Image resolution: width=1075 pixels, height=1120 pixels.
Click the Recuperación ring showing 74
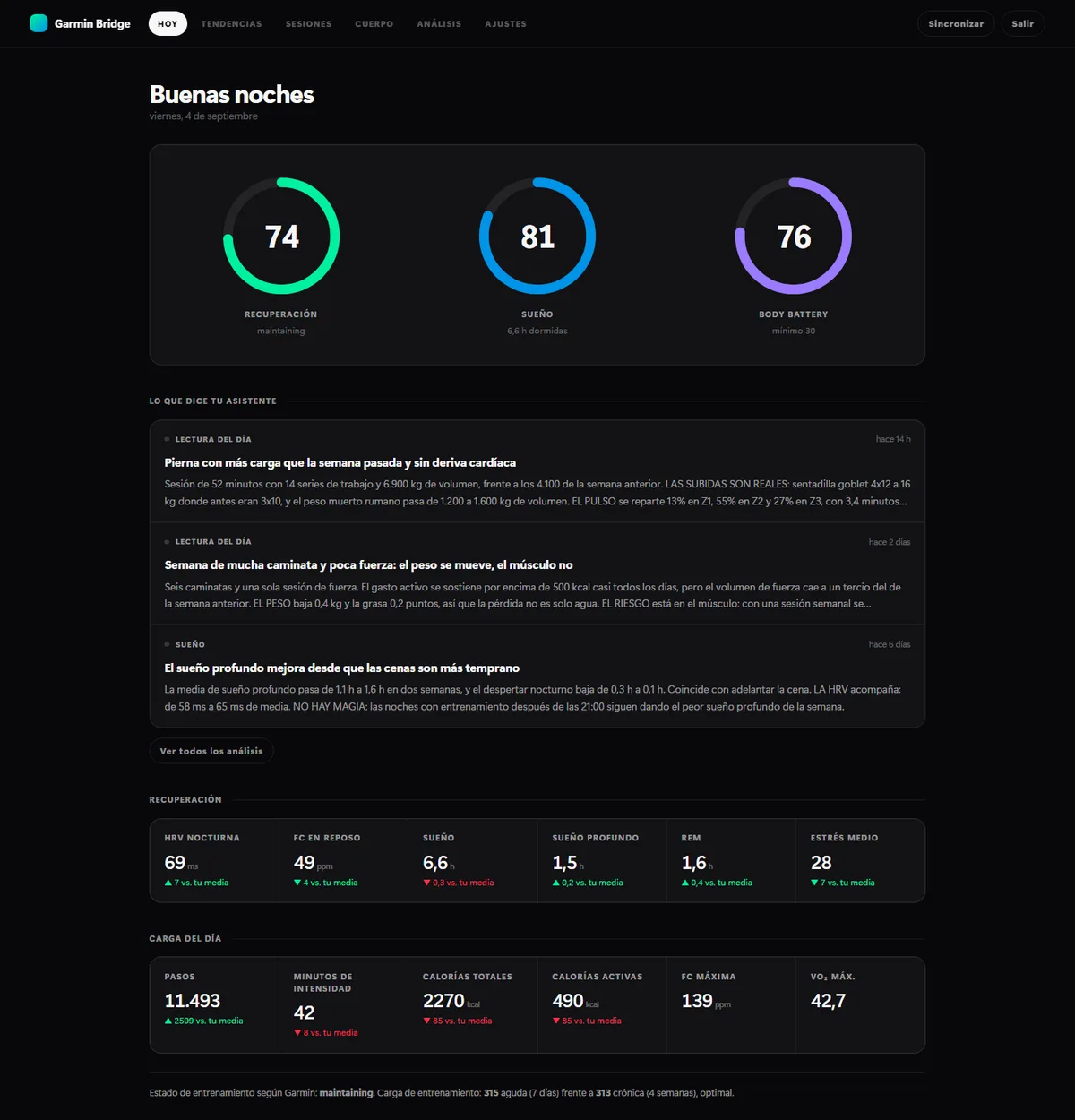(x=281, y=236)
